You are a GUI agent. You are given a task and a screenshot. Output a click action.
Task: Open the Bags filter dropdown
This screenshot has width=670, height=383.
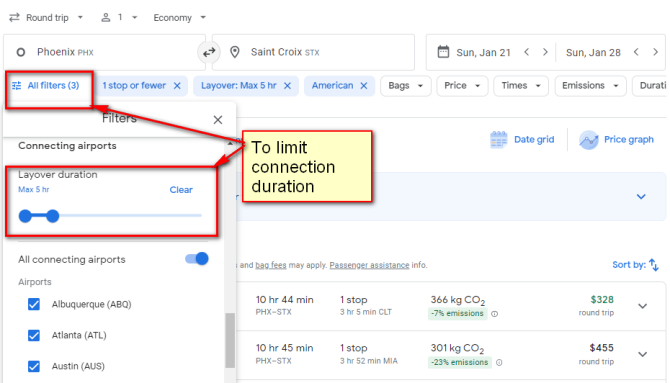pyautogui.click(x=406, y=85)
